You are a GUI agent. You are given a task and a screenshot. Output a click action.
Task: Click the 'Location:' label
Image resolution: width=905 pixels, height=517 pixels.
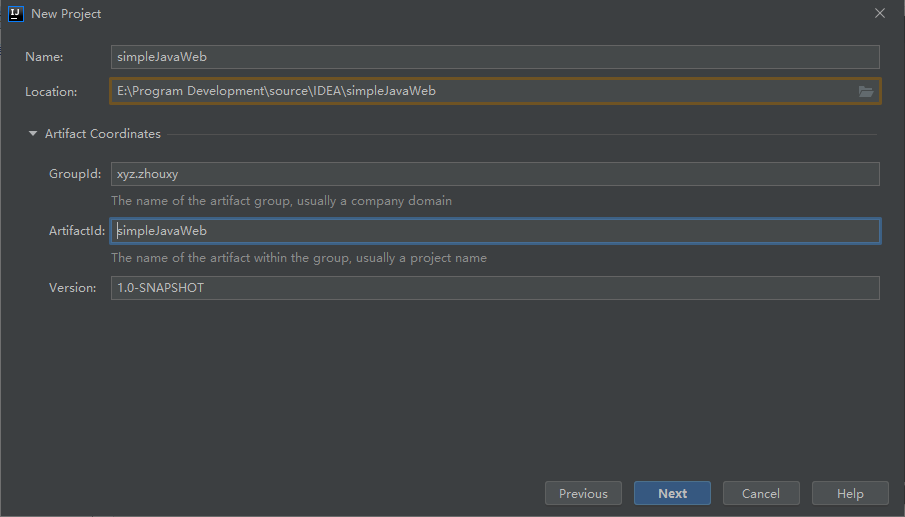pyautogui.click(x=51, y=92)
